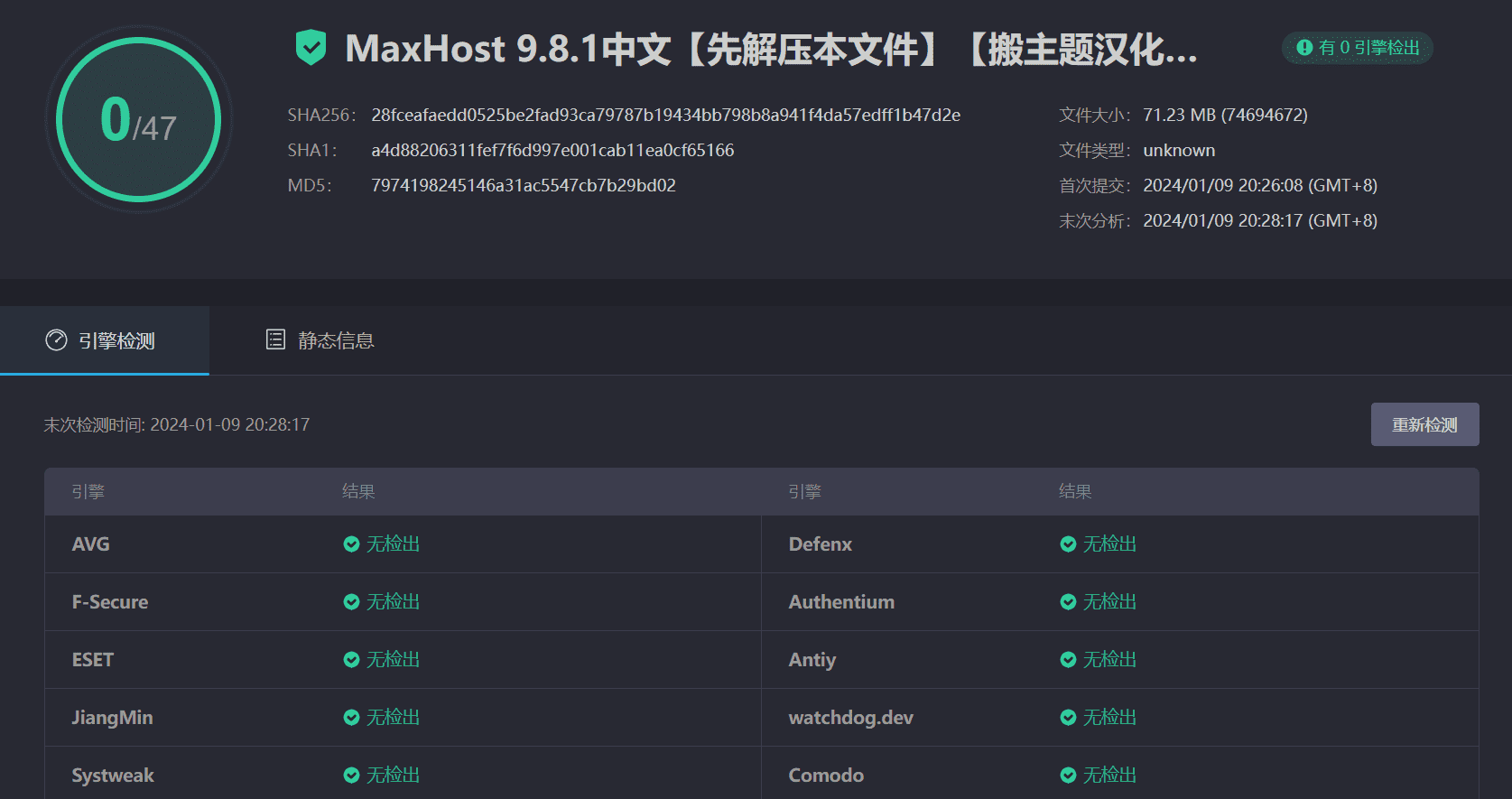
Task: Click 无检出 result text for Antiy
Action: [x=1110, y=659]
